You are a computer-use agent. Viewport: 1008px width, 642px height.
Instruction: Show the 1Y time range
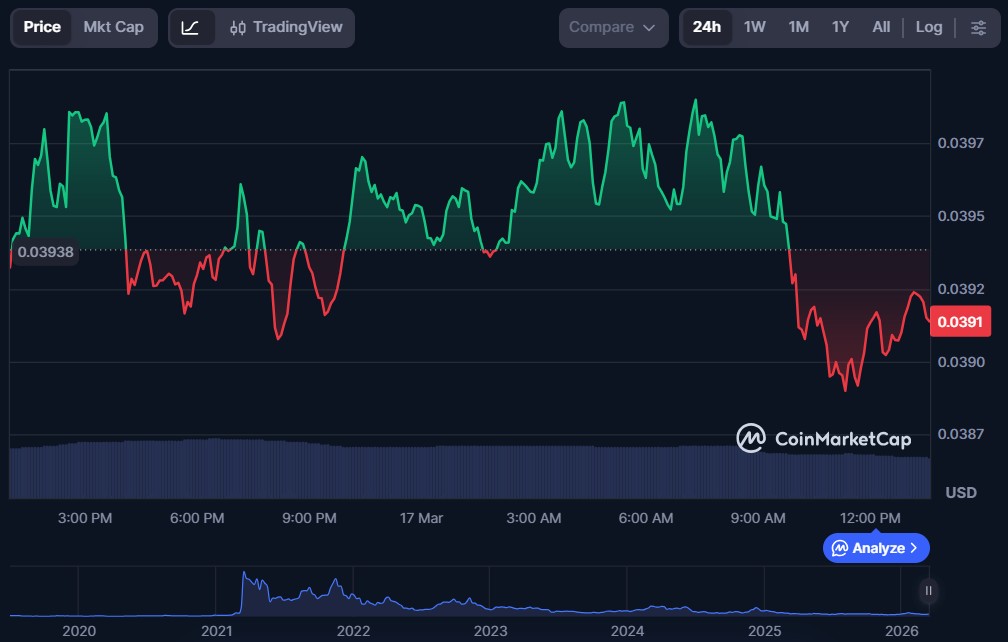click(x=840, y=27)
